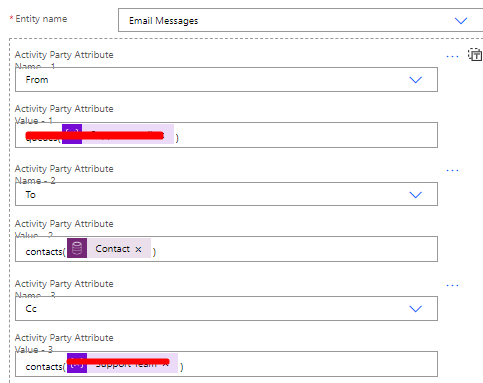Click the 'To' value text
This screenshot has height=383, width=483.
pyautogui.click(x=31, y=195)
